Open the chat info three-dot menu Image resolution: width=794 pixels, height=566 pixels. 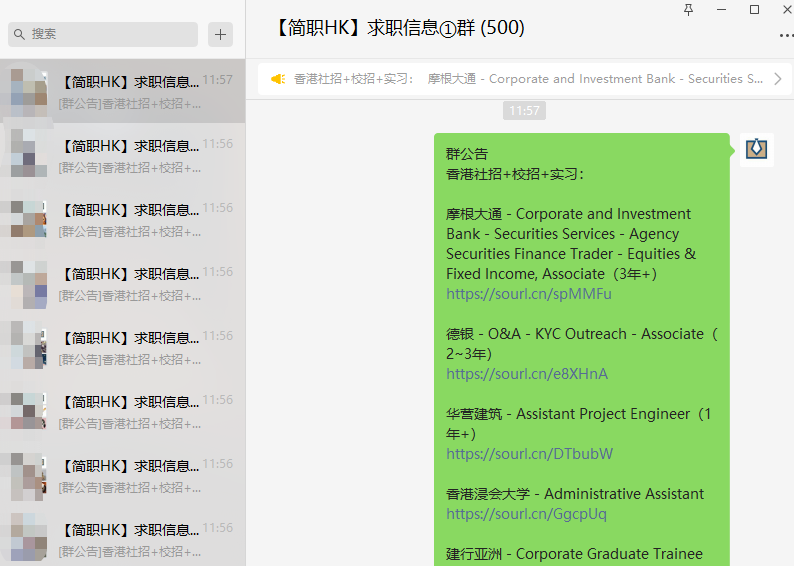(x=785, y=35)
